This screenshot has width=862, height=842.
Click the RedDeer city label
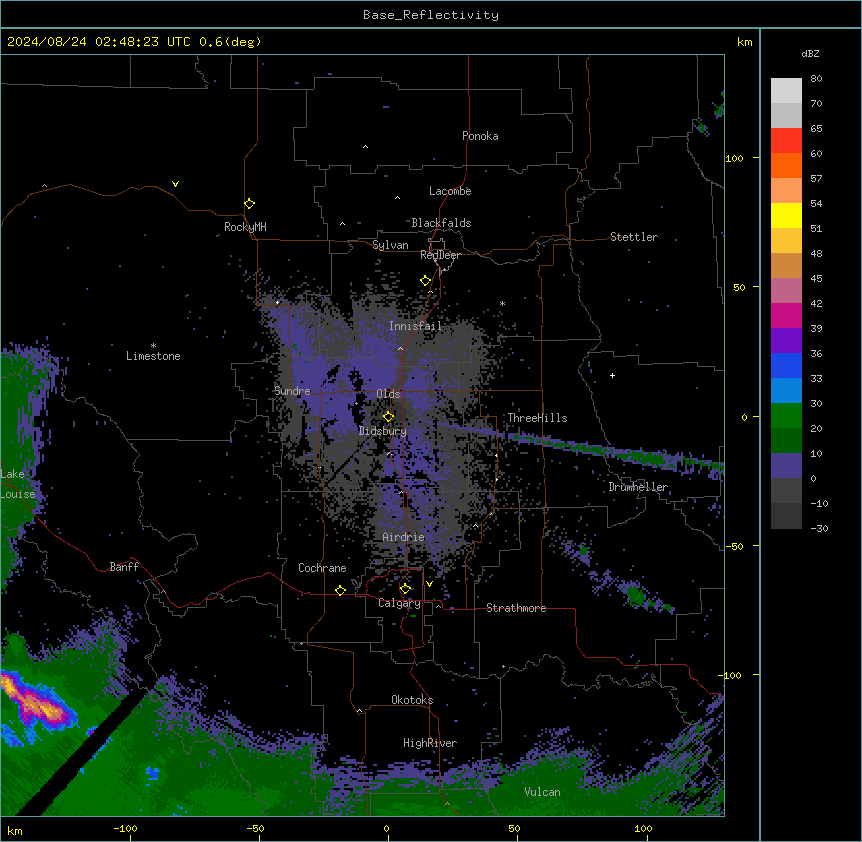(440, 255)
